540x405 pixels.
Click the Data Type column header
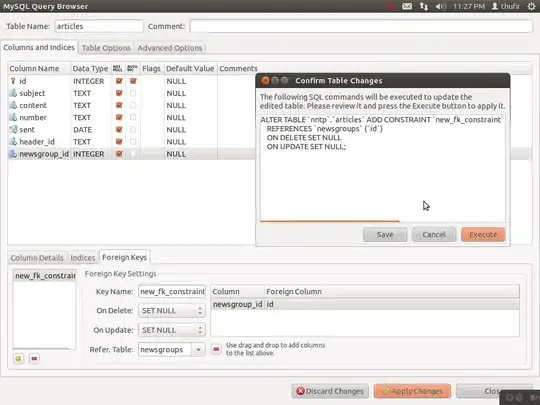[x=91, y=69]
